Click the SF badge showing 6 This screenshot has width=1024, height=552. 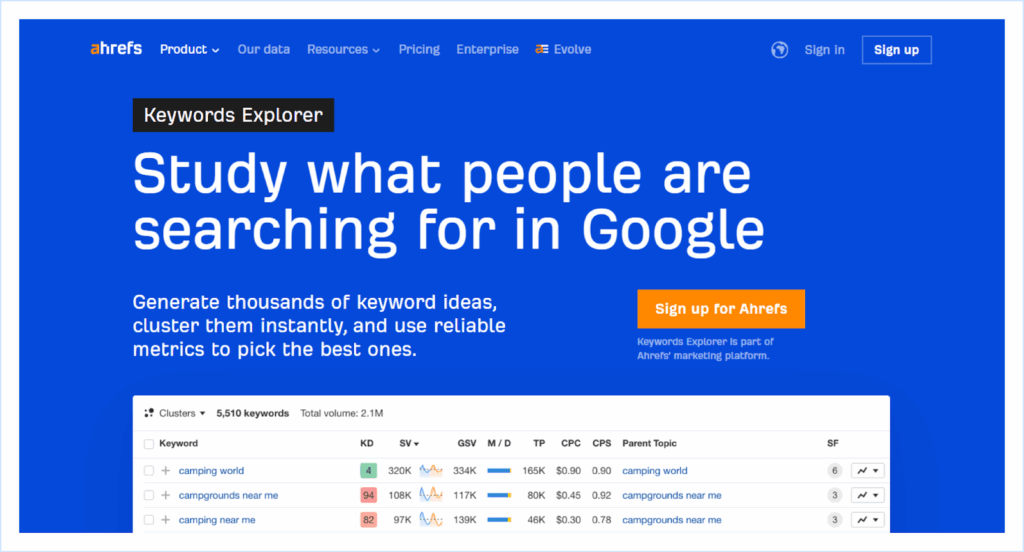coord(834,471)
